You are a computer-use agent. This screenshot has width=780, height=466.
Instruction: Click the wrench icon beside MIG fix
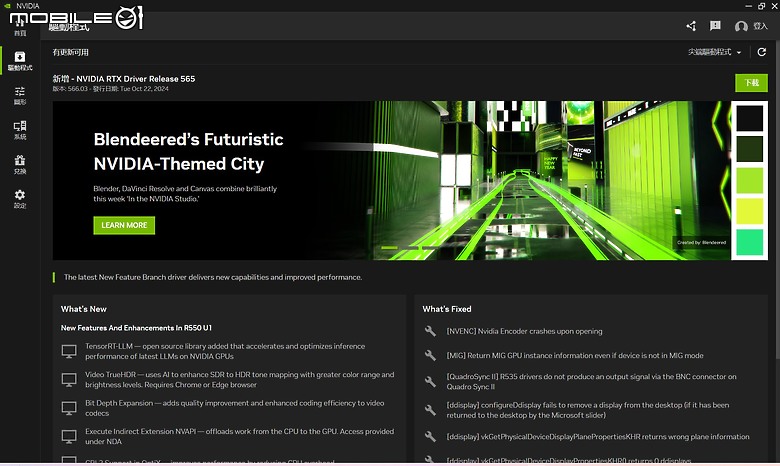(x=430, y=355)
